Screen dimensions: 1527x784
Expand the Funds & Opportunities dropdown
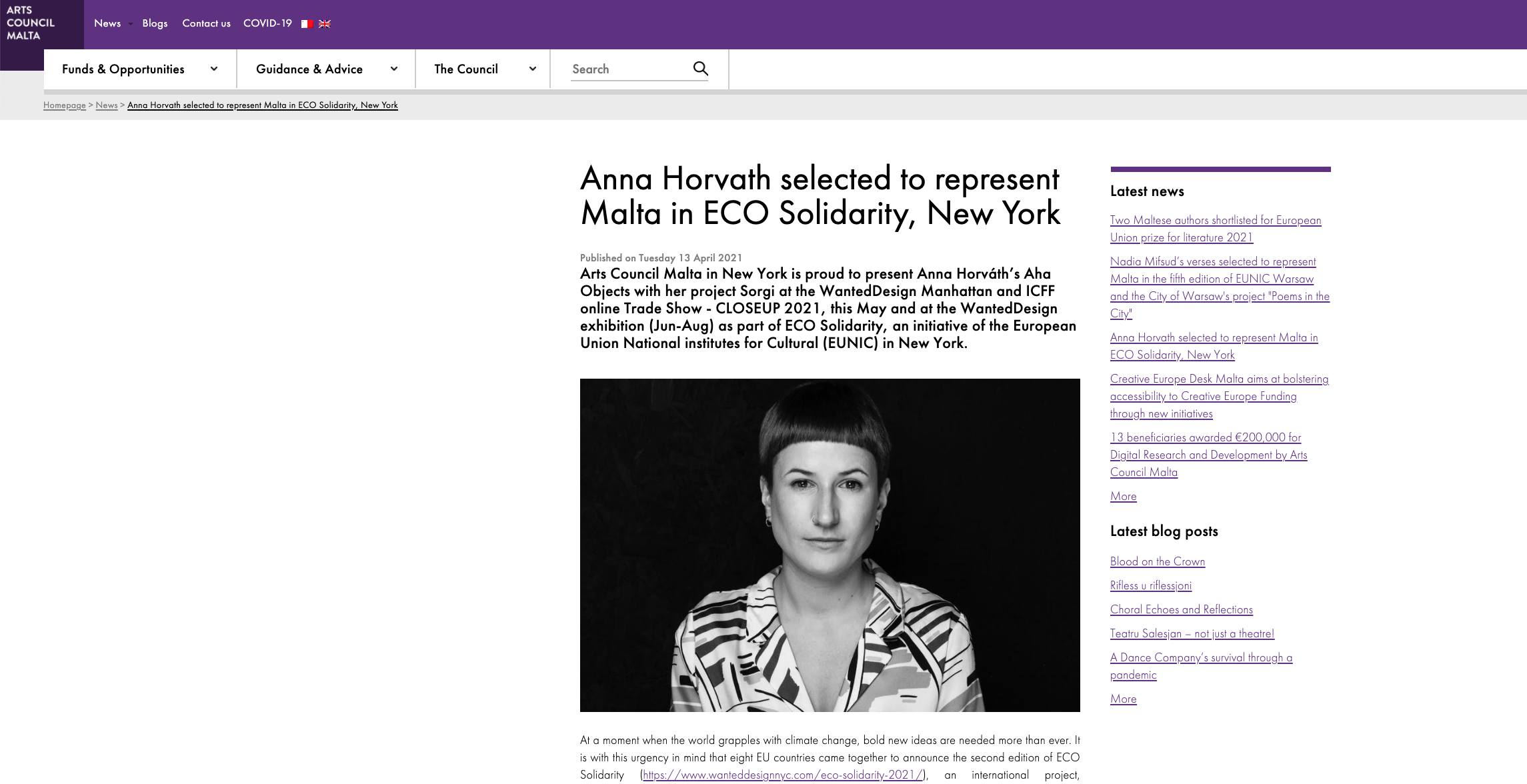tap(214, 69)
